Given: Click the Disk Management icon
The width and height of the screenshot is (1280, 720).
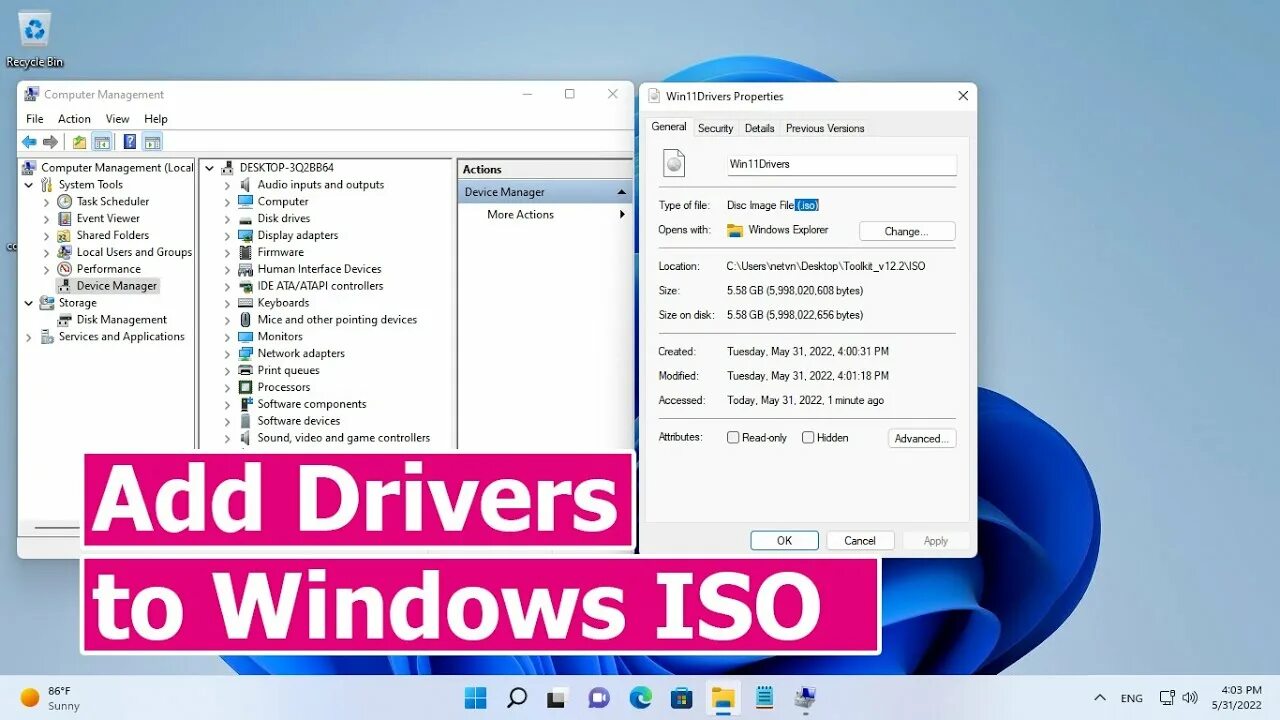Looking at the screenshot, I should [x=65, y=319].
